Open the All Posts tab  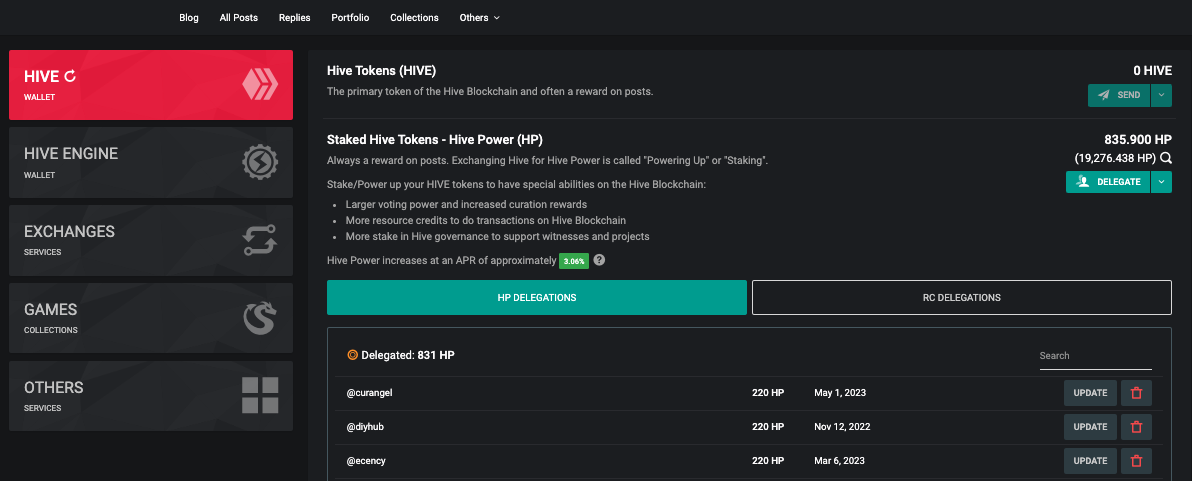239,17
